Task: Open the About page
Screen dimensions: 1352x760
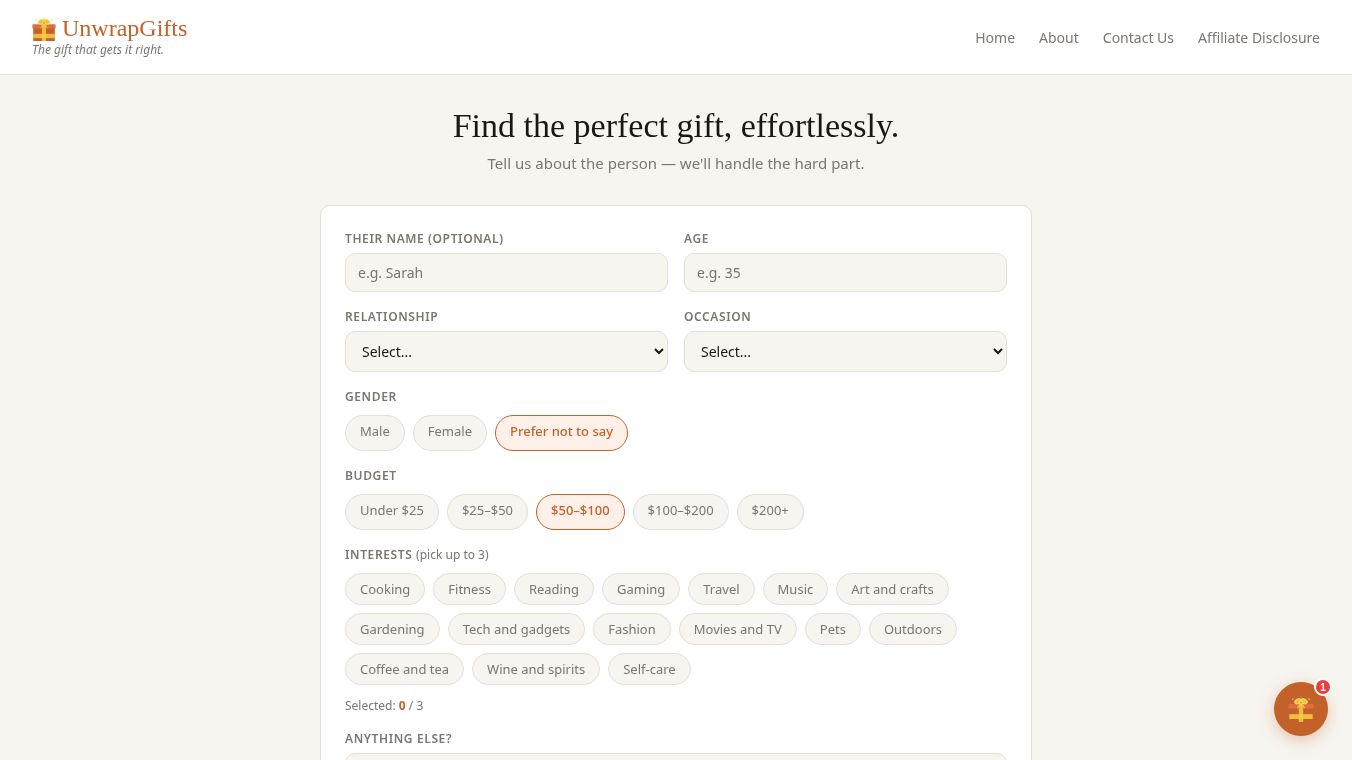Action: pos(1059,38)
